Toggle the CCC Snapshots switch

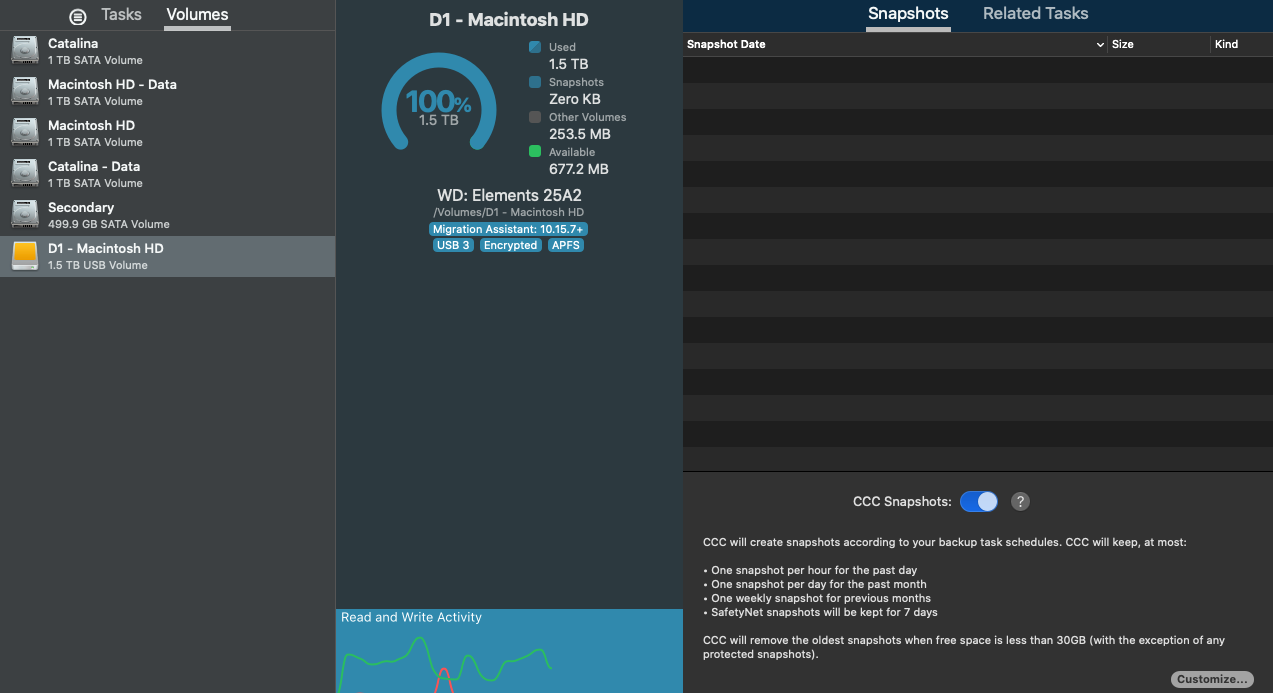tap(979, 502)
